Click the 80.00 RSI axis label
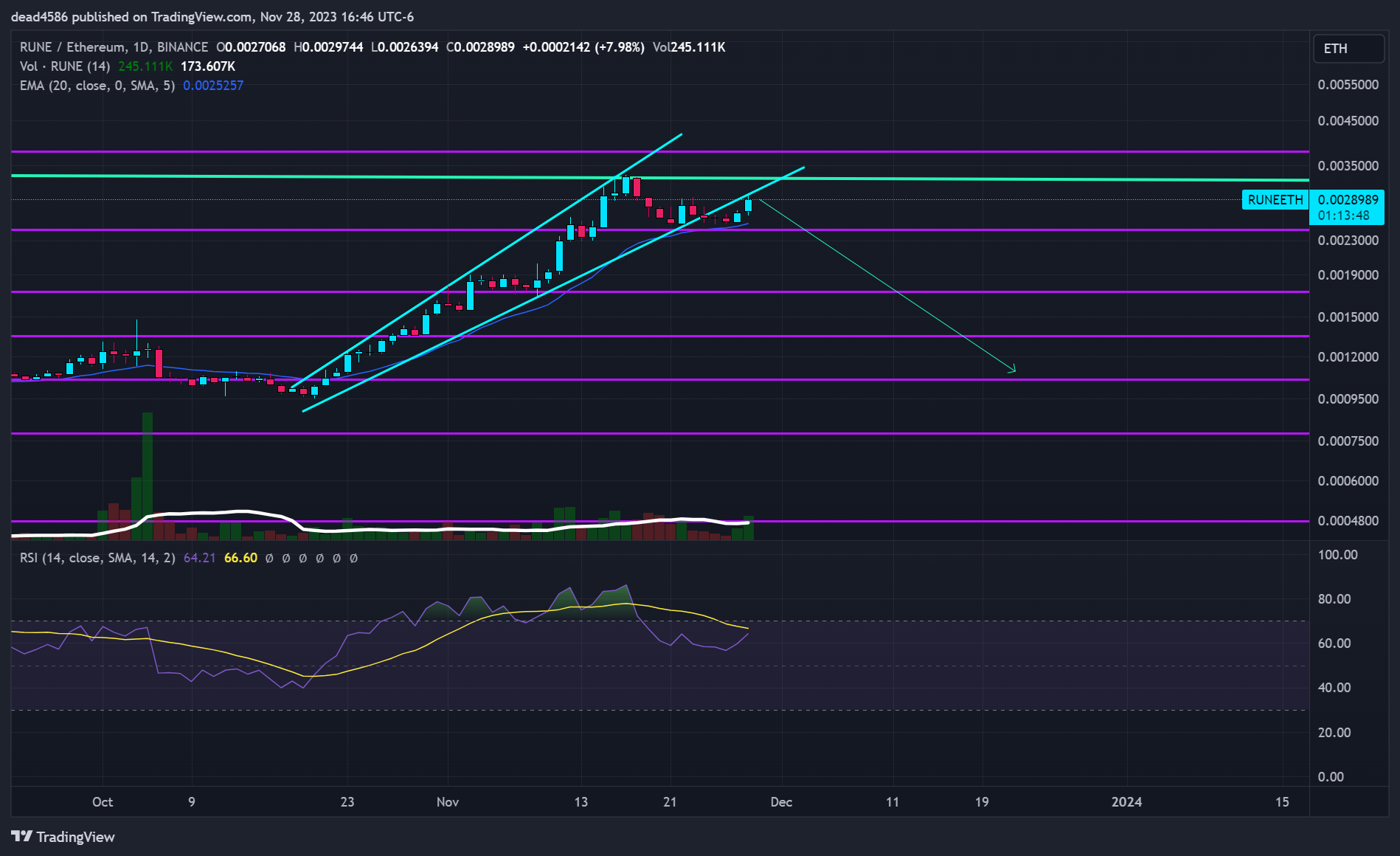 click(1334, 599)
